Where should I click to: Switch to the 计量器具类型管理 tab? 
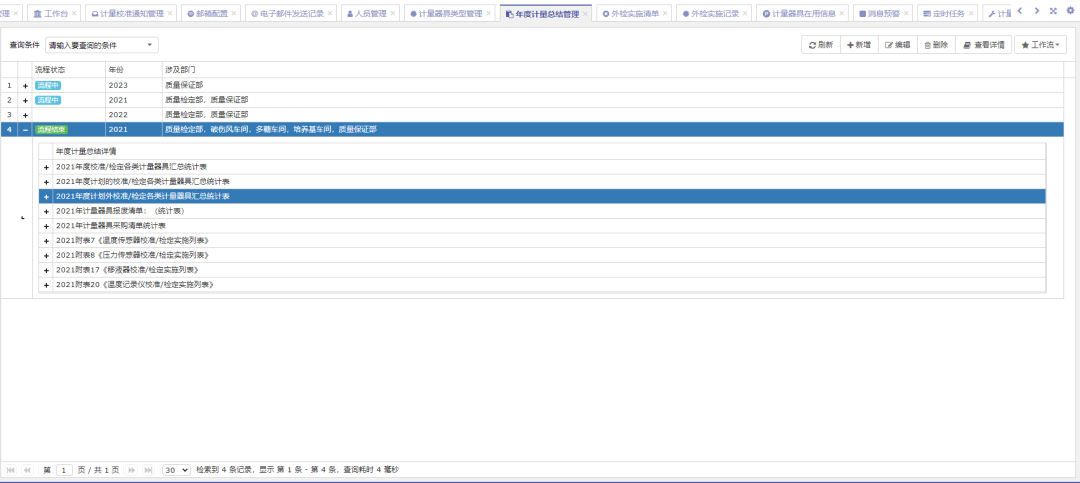coord(450,13)
